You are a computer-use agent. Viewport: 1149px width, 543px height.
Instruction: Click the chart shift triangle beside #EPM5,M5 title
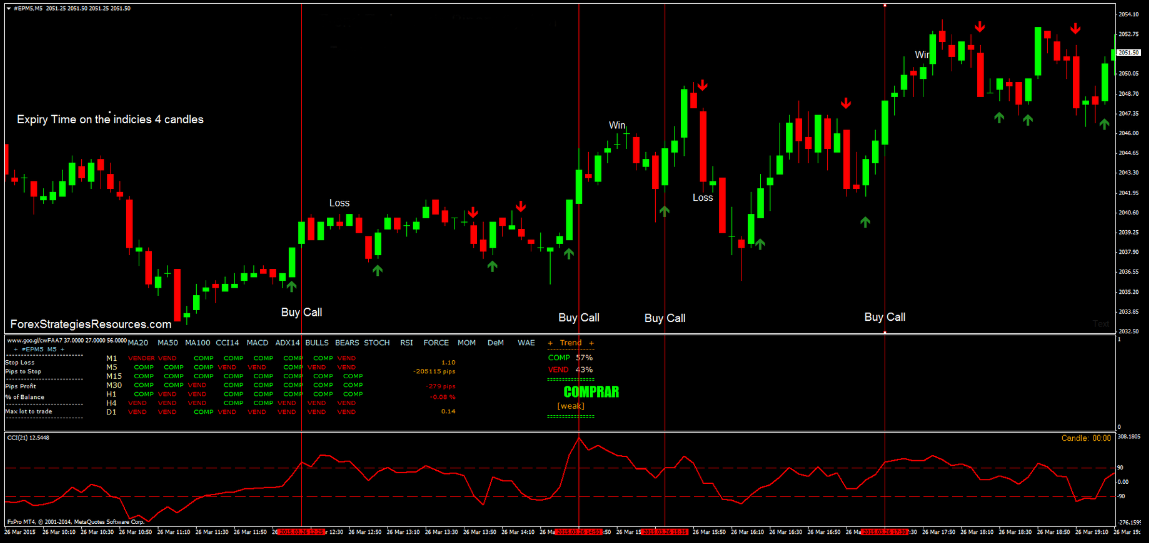[x=9, y=7]
